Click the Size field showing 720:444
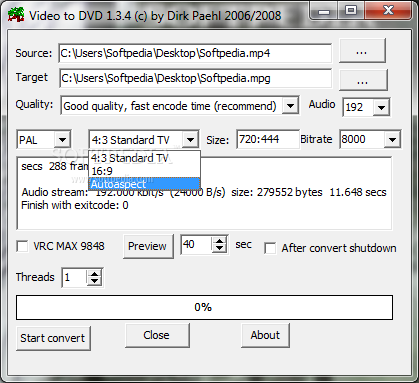The image size is (419, 383). point(268,139)
